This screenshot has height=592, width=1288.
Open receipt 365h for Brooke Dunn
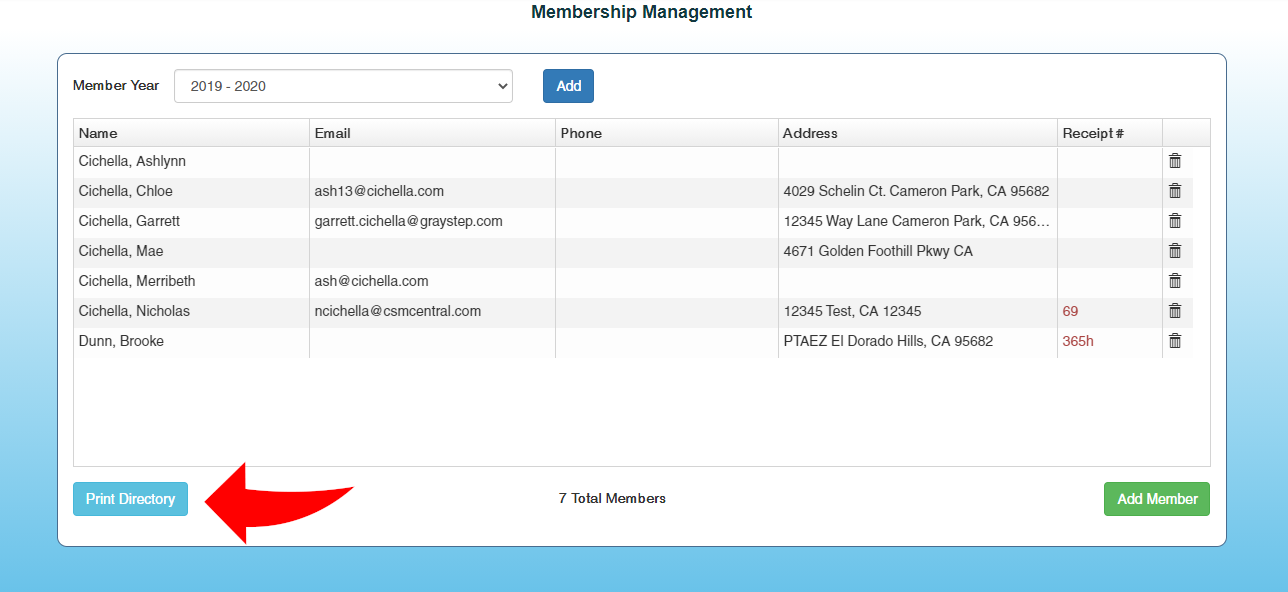[1077, 341]
